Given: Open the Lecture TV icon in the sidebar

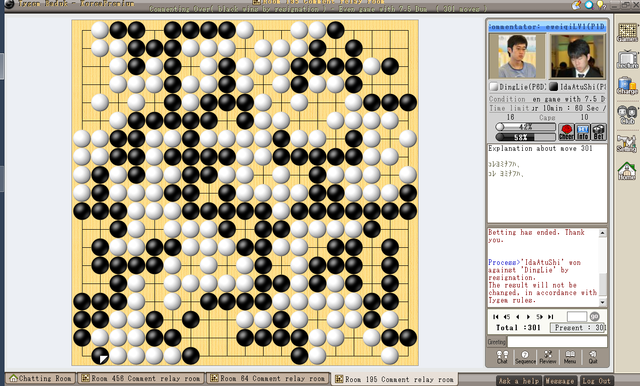Looking at the screenshot, I should tap(627, 60).
